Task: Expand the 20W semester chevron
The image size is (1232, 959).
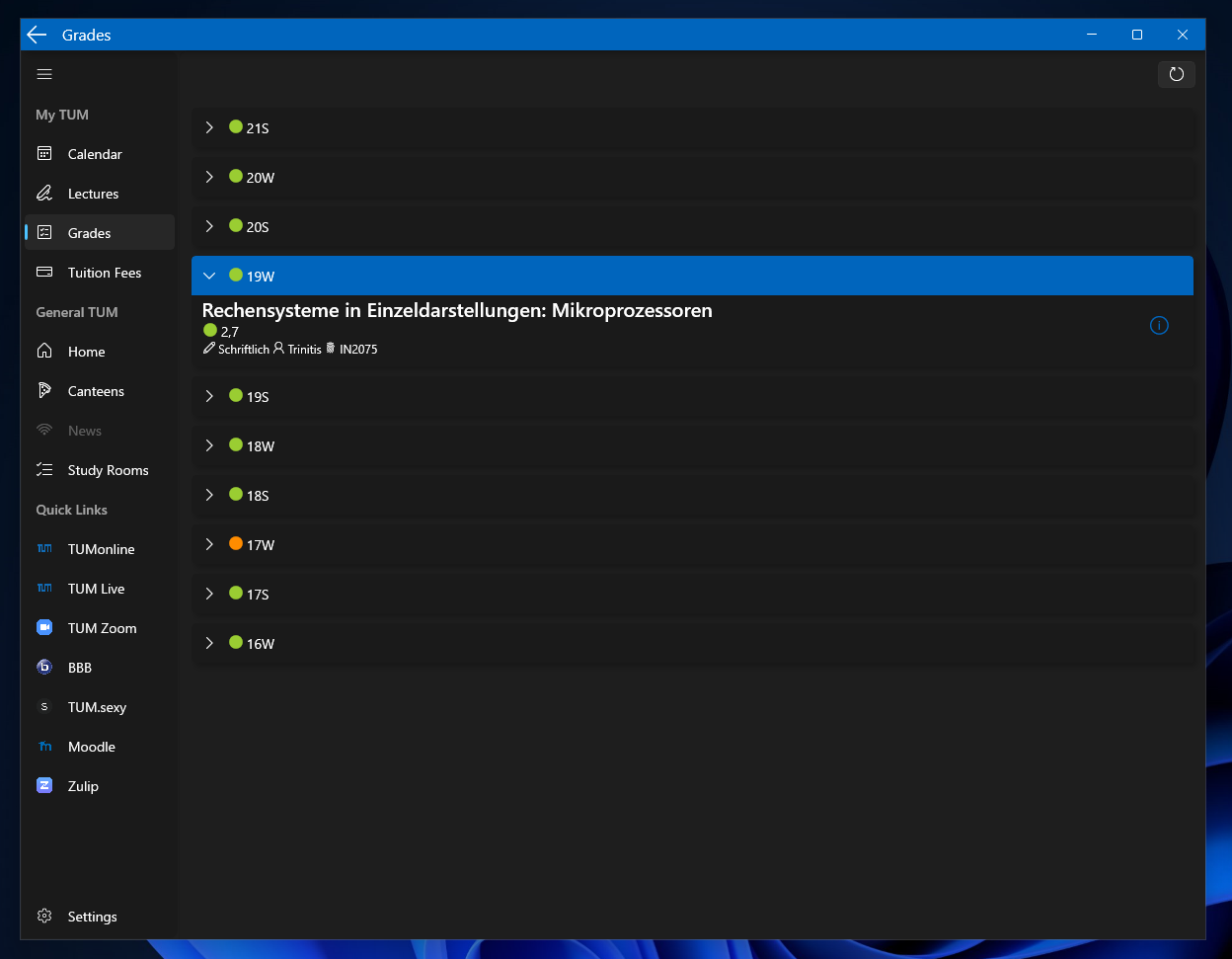Action: 209,177
